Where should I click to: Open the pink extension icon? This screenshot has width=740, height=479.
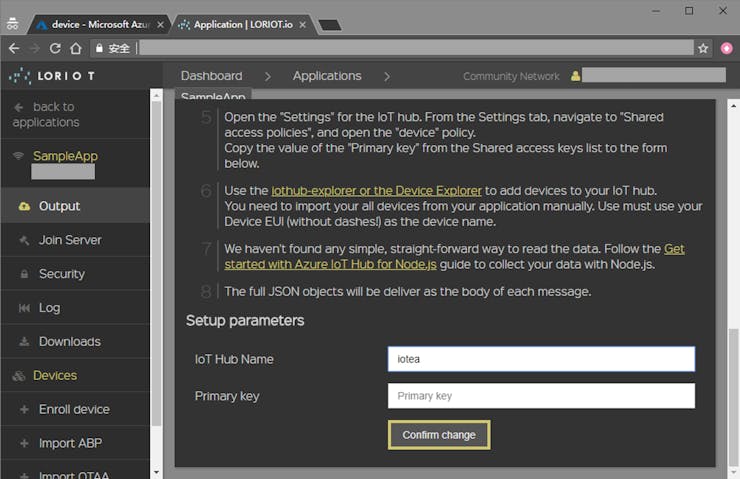[x=726, y=48]
